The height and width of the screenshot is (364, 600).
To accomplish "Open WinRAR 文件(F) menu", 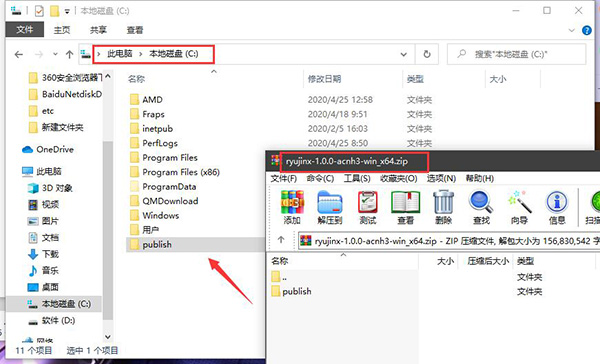I will coord(284,178).
